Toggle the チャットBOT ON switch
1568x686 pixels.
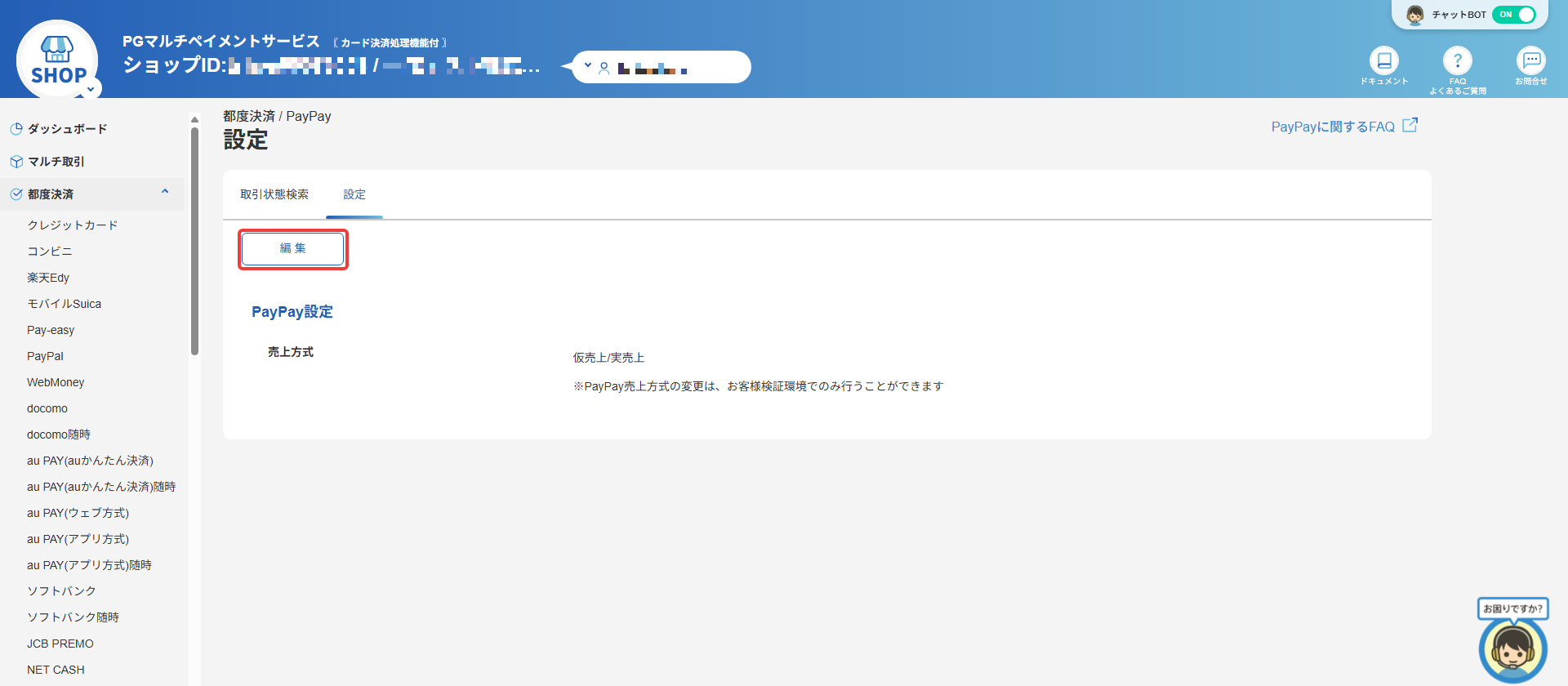[1514, 15]
